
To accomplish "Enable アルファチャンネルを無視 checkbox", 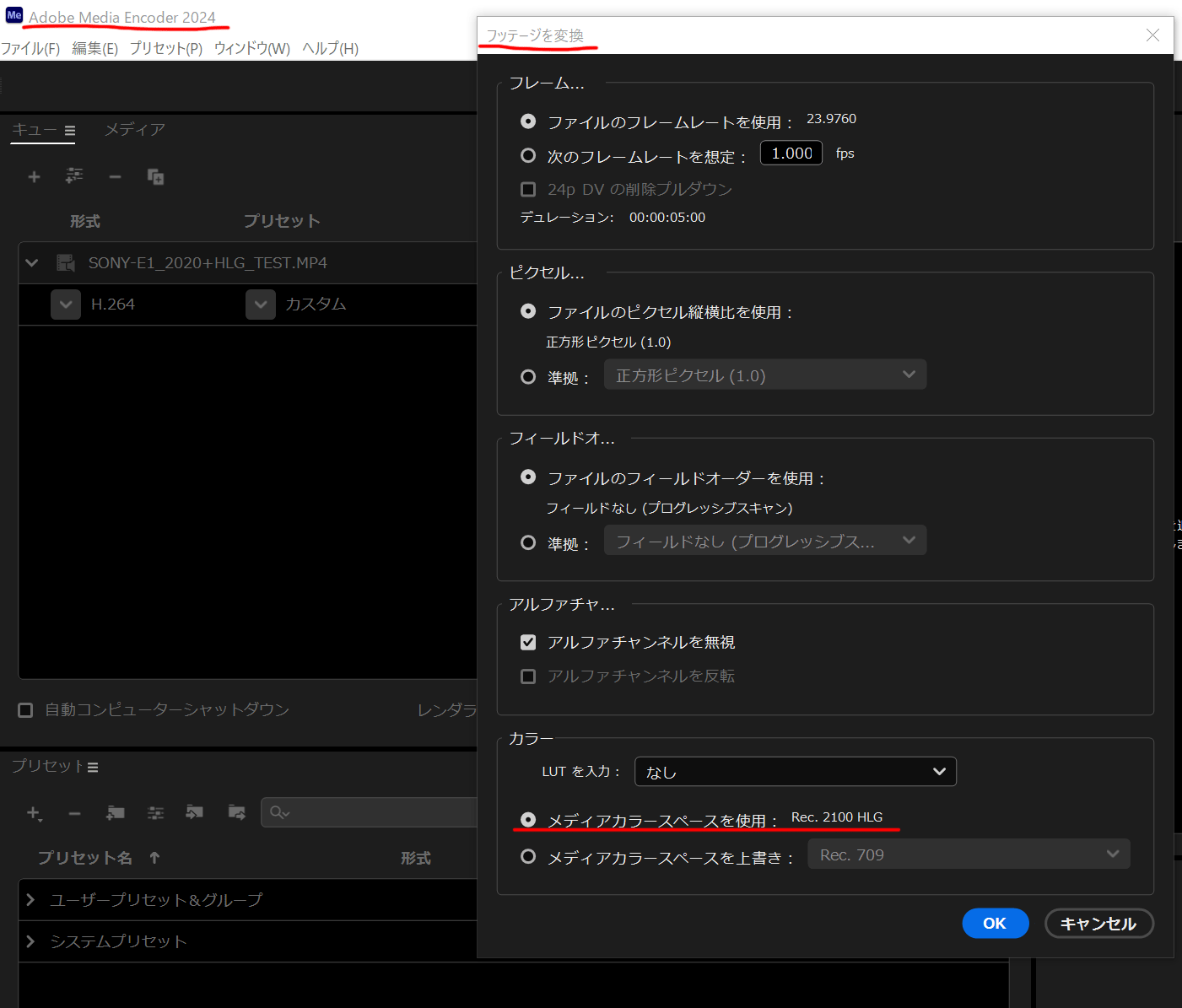I will click(528, 642).
